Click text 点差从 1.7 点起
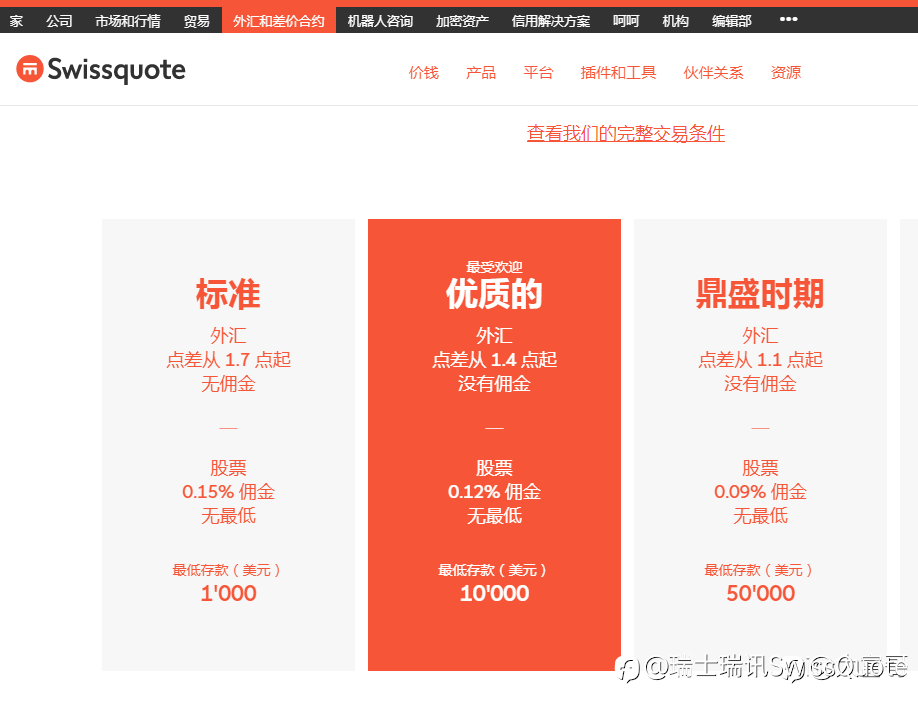This screenshot has width=918, height=711. (228, 360)
